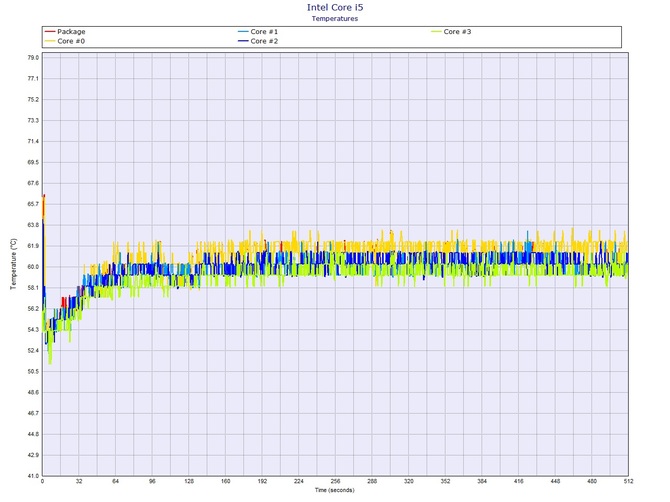Click the 60.0 y-axis value
Viewport: 670px width, 502px height.
(x=33, y=267)
